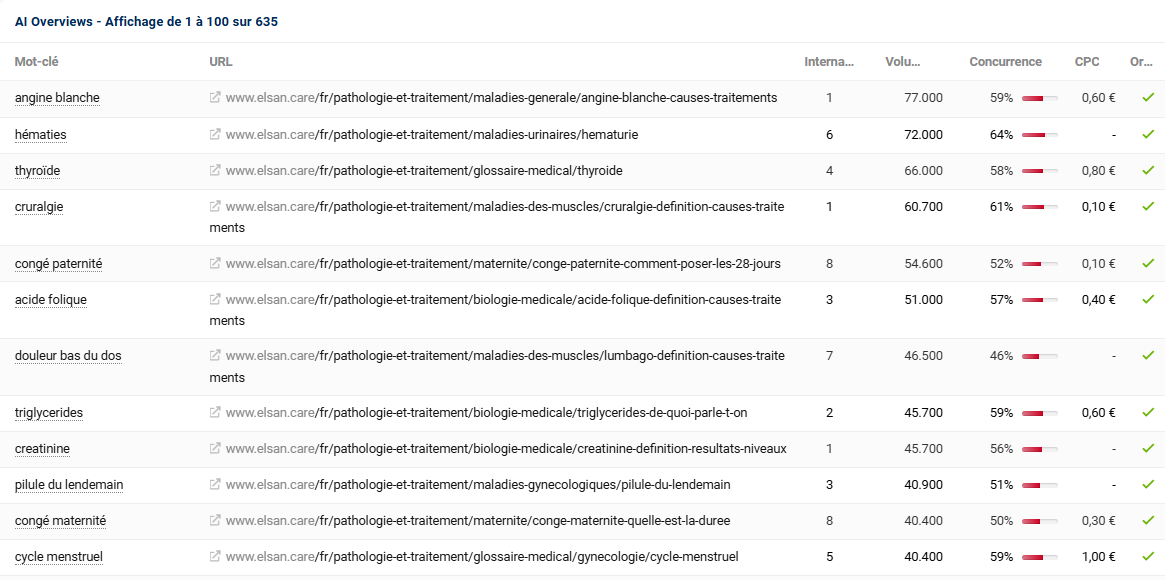Click green checkmark in douleur bas du dos row
The height and width of the screenshot is (580, 1165).
[x=1148, y=356]
